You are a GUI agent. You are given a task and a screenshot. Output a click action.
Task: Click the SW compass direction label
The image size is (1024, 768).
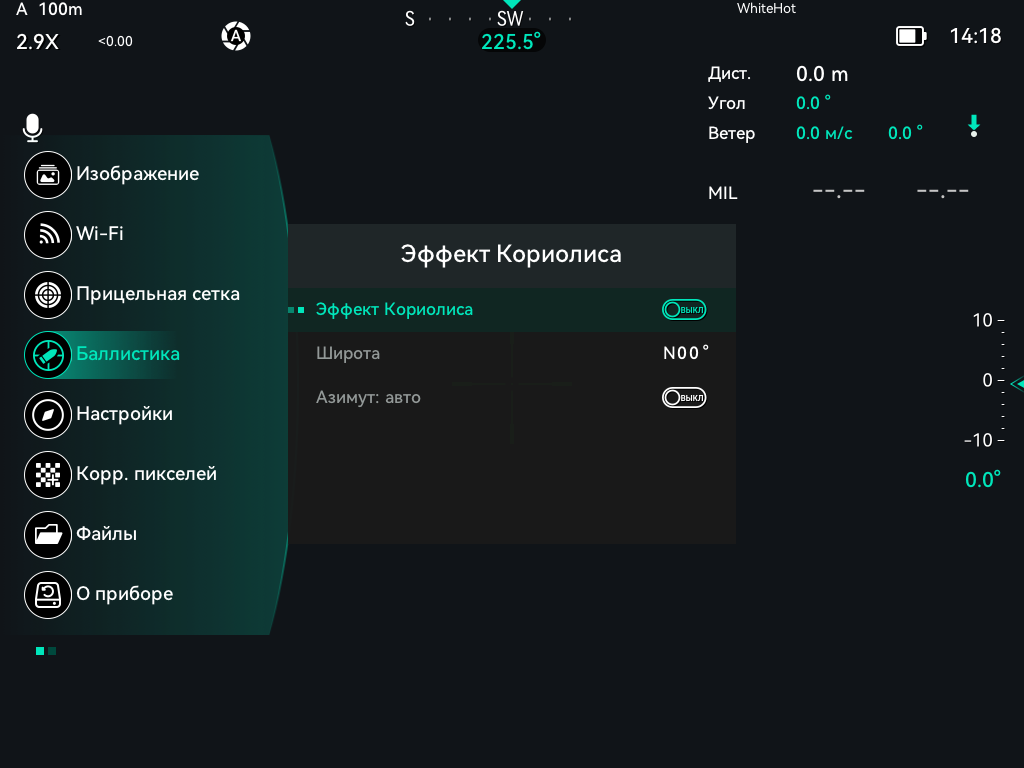[x=510, y=18]
